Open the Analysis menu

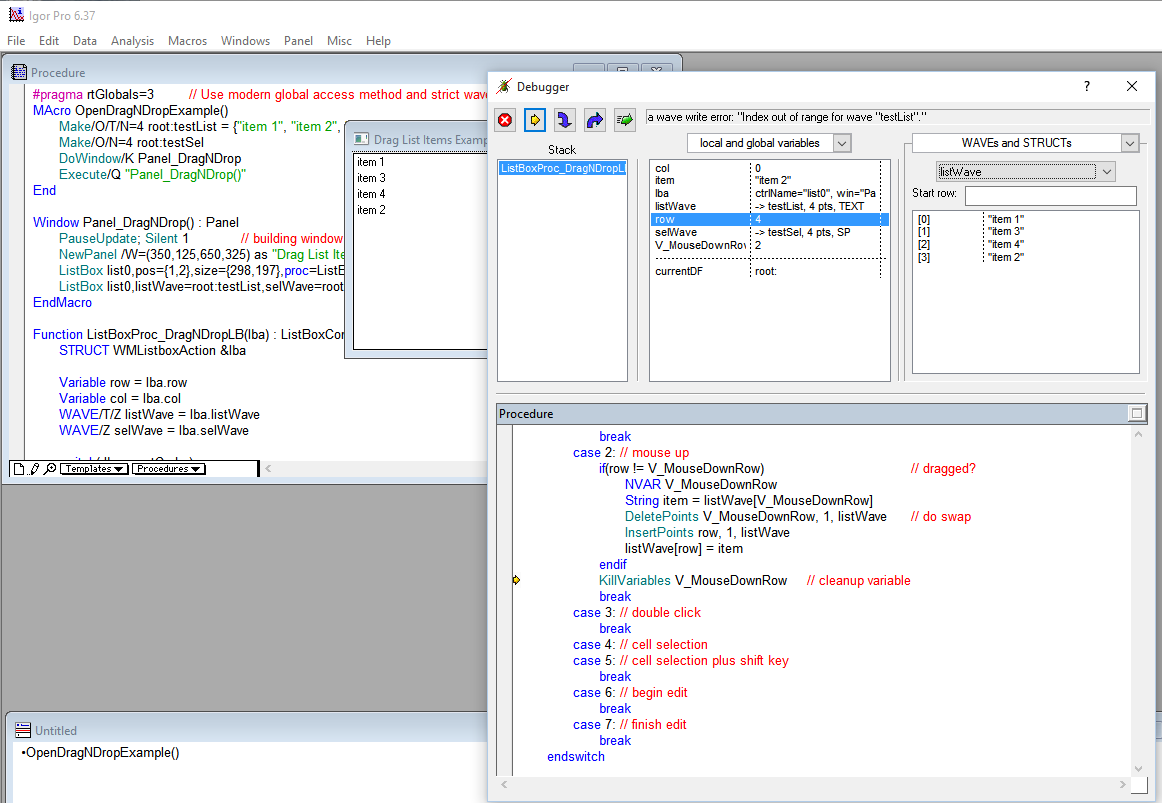pyautogui.click(x=133, y=41)
